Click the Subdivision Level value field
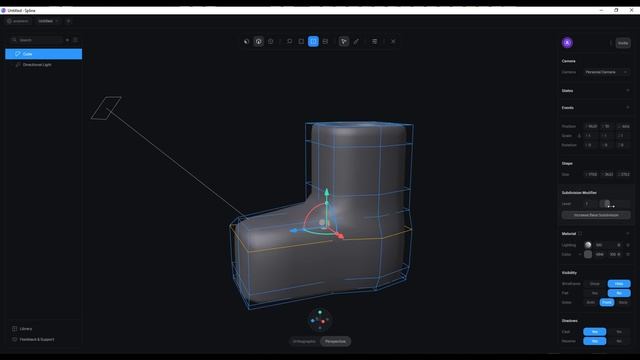 590,204
